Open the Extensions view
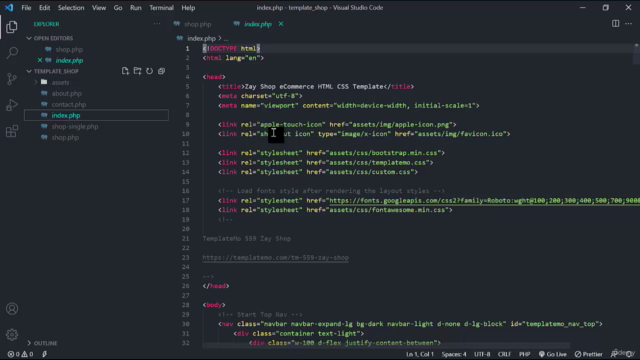The height and width of the screenshot is (360, 640). tap(12, 131)
